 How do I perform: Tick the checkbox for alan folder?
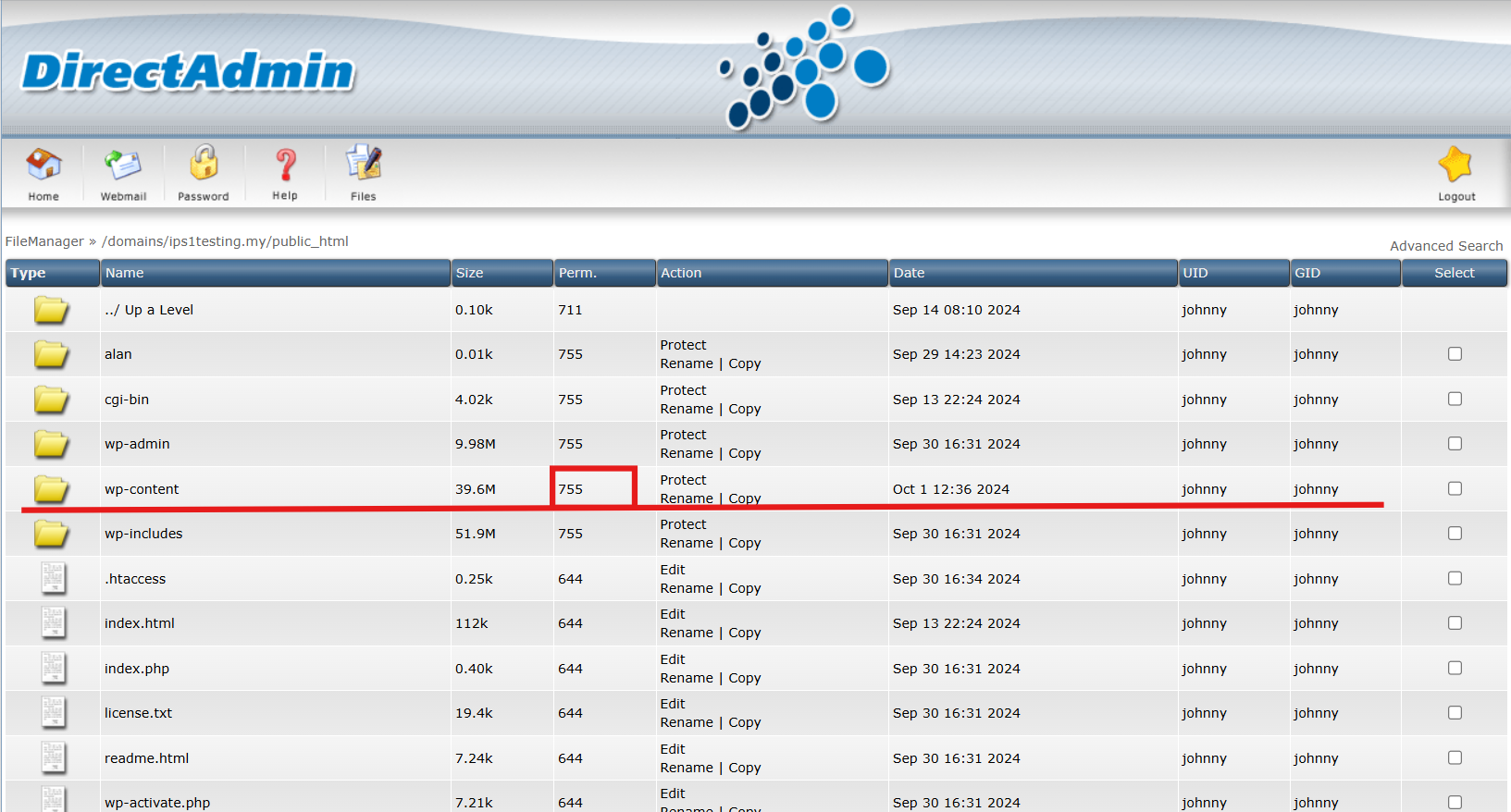tap(1455, 354)
